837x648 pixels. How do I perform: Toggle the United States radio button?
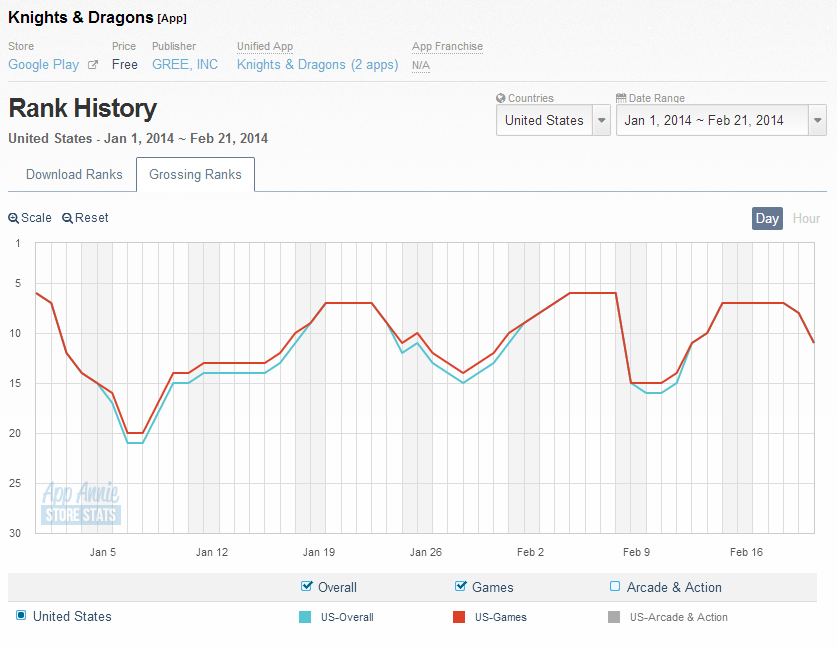21,615
